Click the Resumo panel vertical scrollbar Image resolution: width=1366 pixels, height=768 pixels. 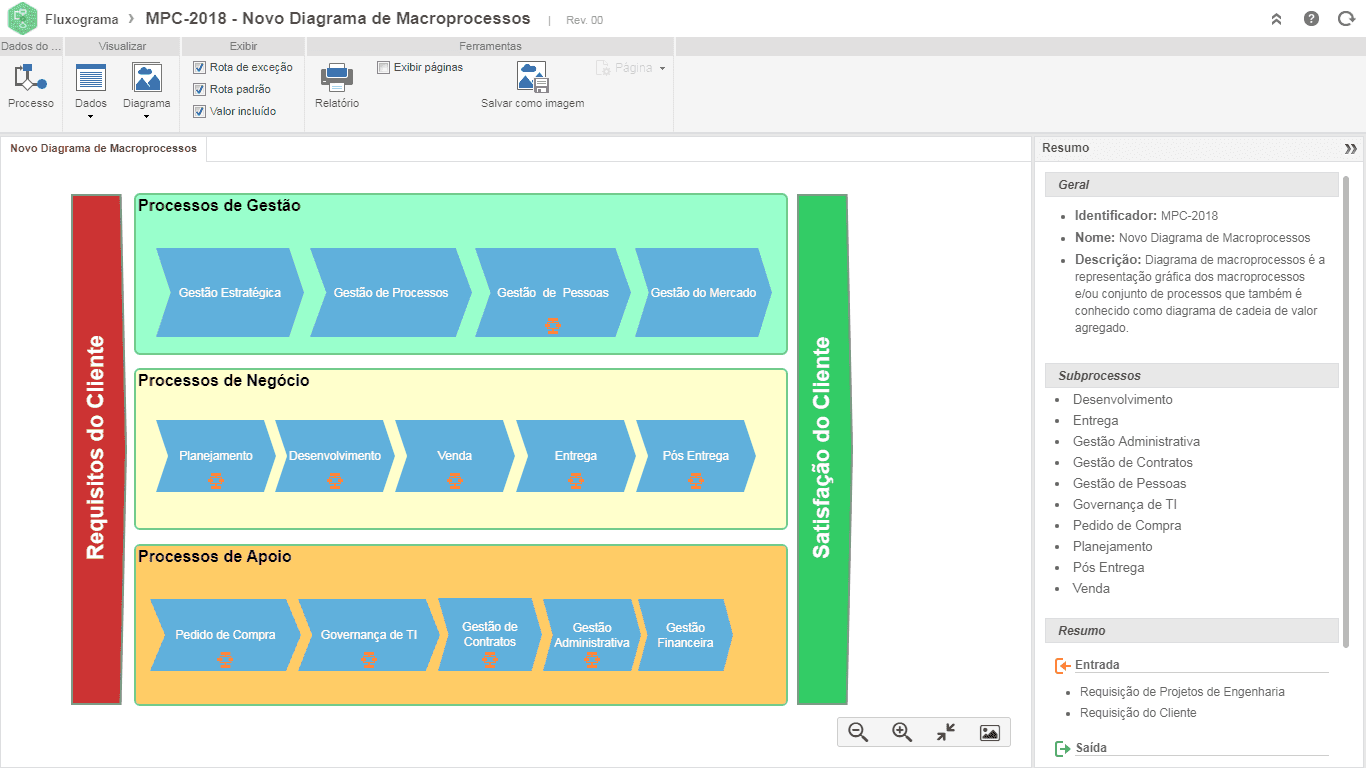click(x=1346, y=410)
